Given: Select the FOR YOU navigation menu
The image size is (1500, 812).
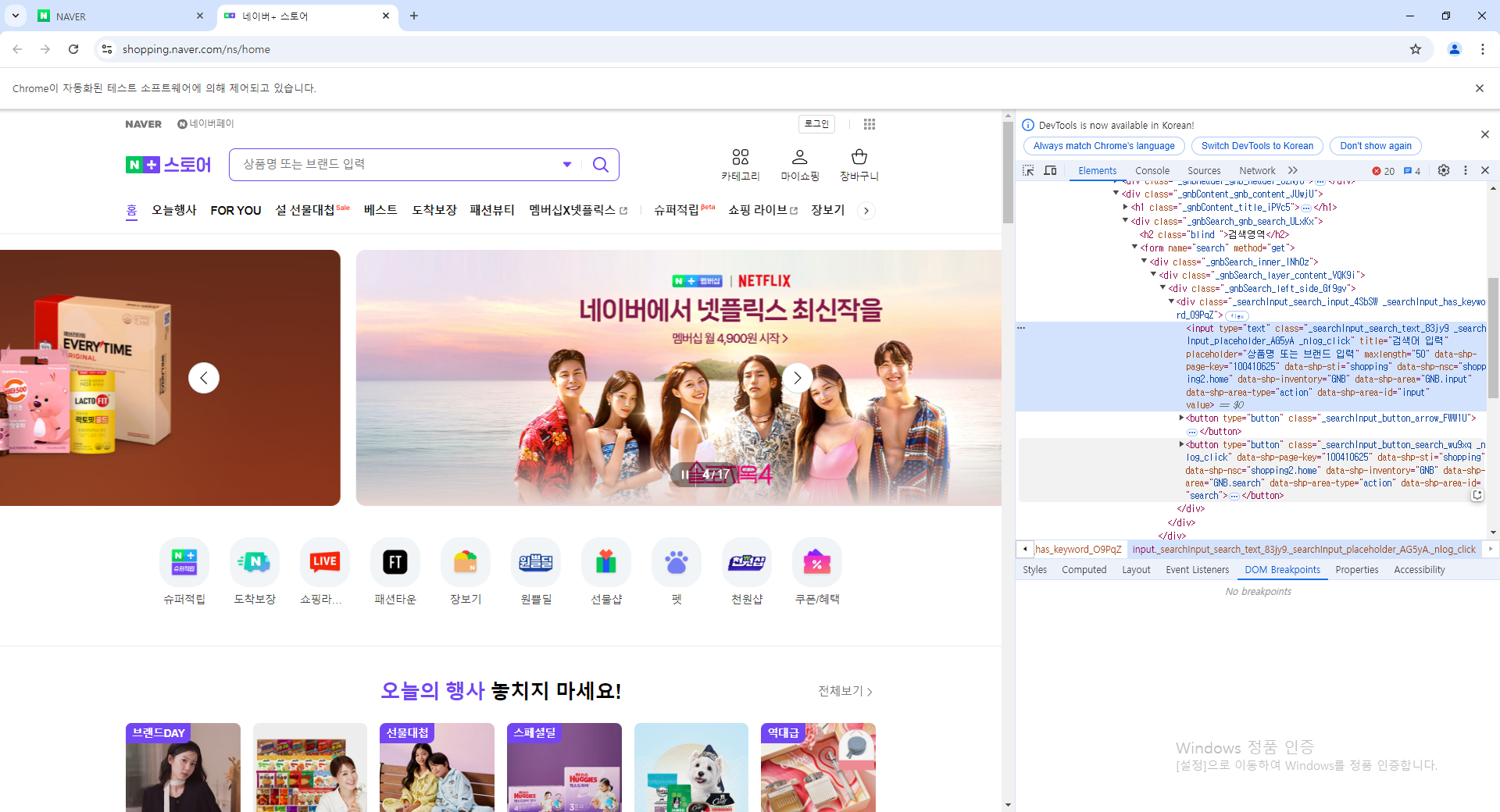Looking at the screenshot, I should coord(236,211).
